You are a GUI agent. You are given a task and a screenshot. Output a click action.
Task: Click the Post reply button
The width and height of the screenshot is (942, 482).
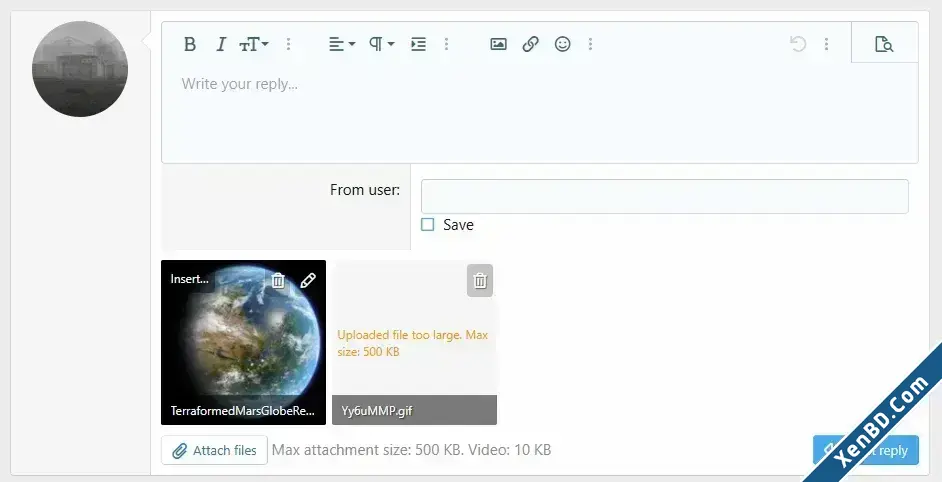(x=866, y=450)
